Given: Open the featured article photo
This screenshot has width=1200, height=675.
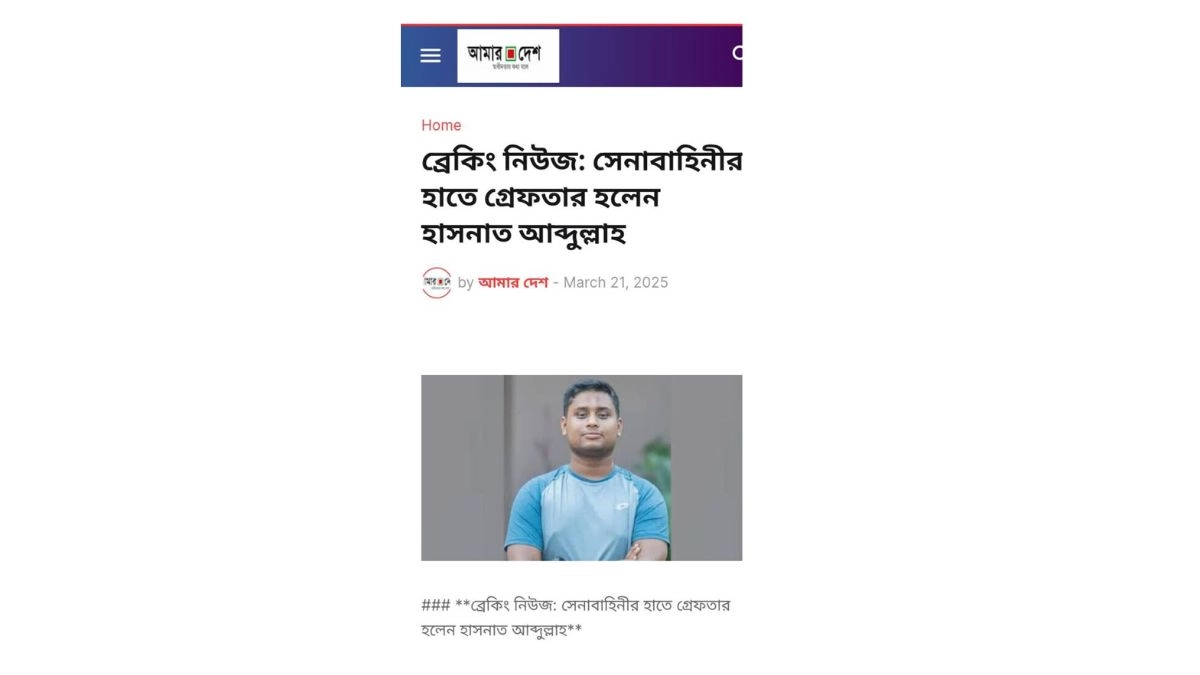Looking at the screenshot, I should pyautogui.click(x=582, y=468).
